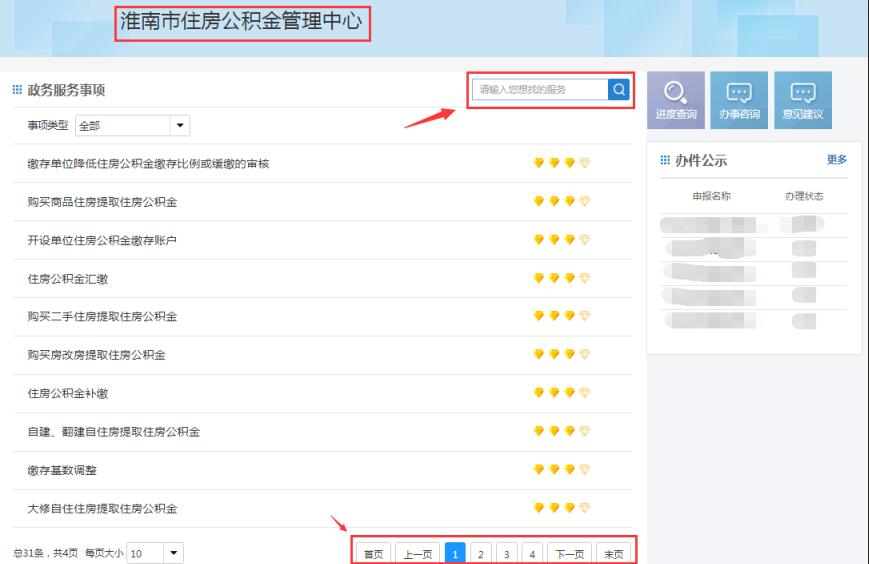The image size is (869, 564).
Task: Click the service search input field
Action: tap(540, 90)
